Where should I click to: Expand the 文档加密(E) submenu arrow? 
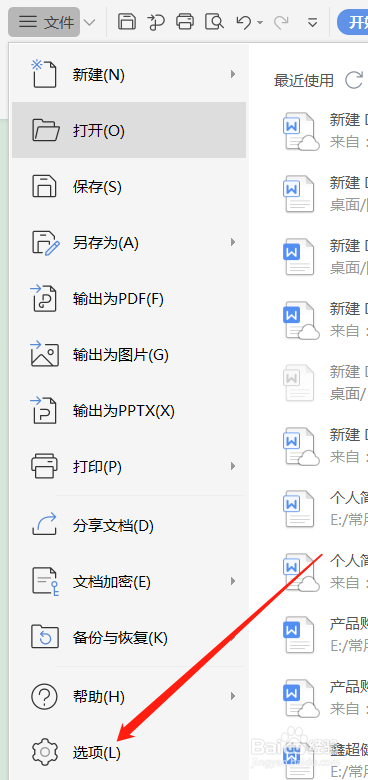pyautogui.click(x=232, y=581)
